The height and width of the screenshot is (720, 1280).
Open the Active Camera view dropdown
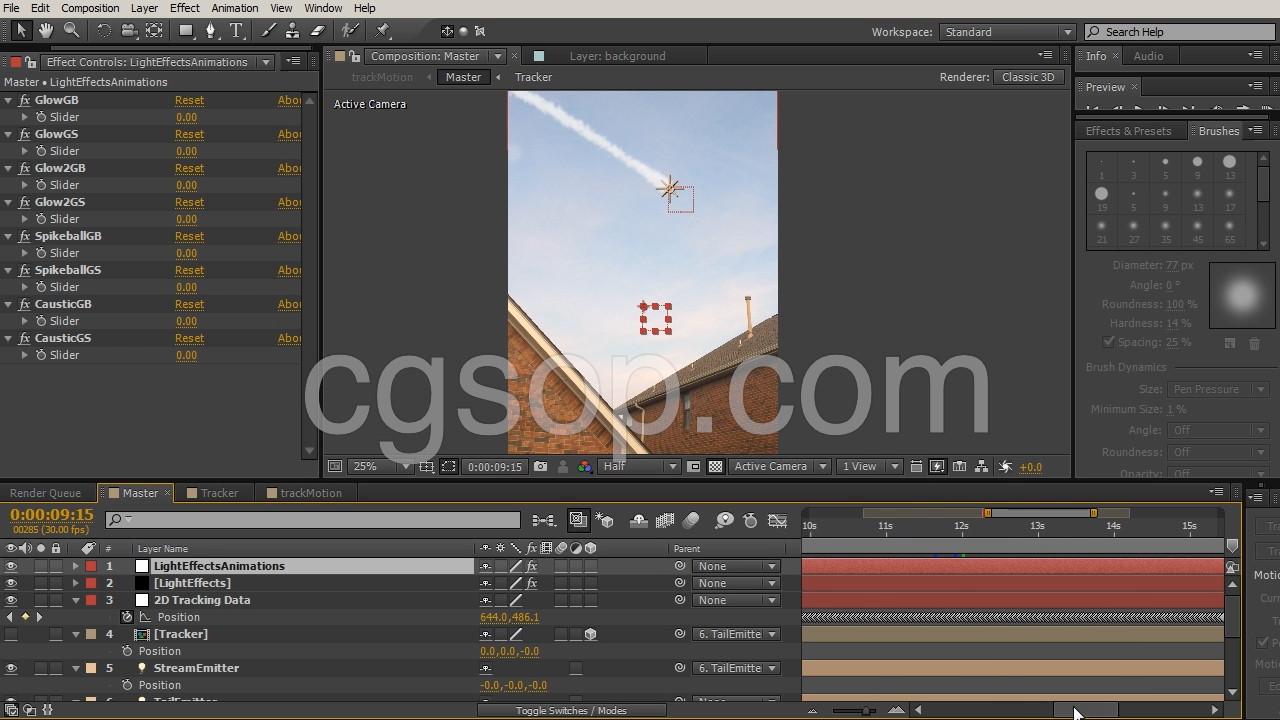pyautogui.click(x=780, y=466)
